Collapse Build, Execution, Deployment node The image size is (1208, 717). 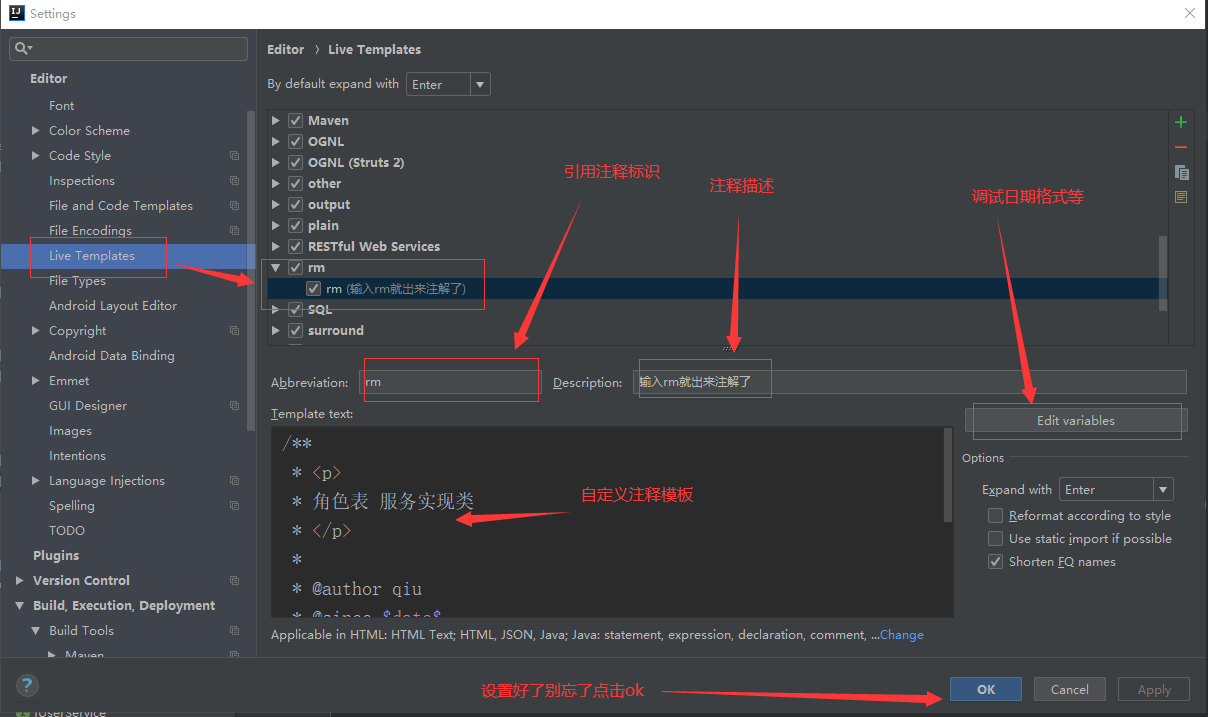20,606
